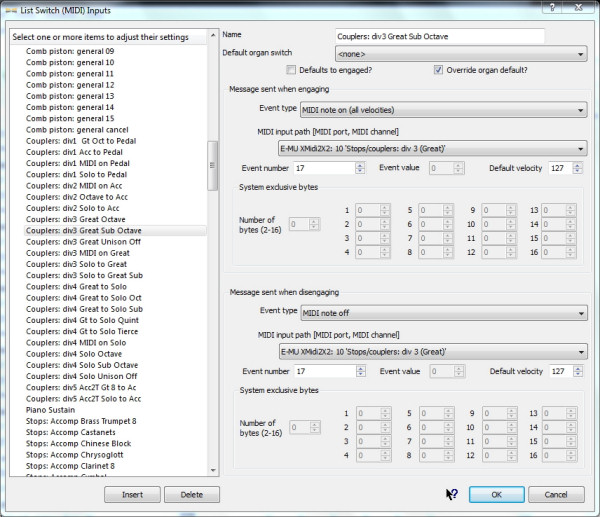Open the Default organ switch dropdown
The width and height of the screenshot is (600, 517).
(461, 54)
